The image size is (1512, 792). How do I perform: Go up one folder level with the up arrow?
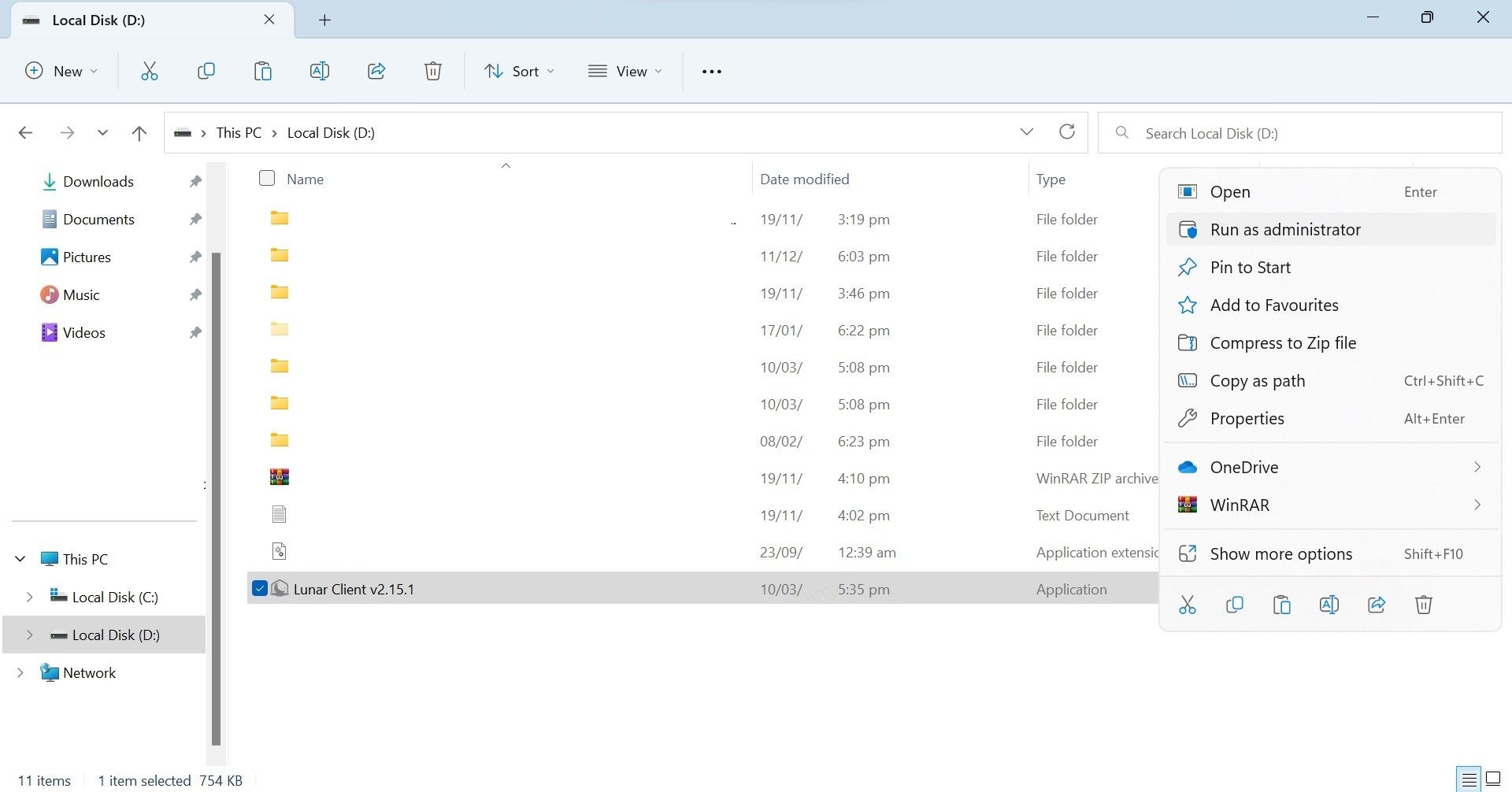[x=139, y=133]
